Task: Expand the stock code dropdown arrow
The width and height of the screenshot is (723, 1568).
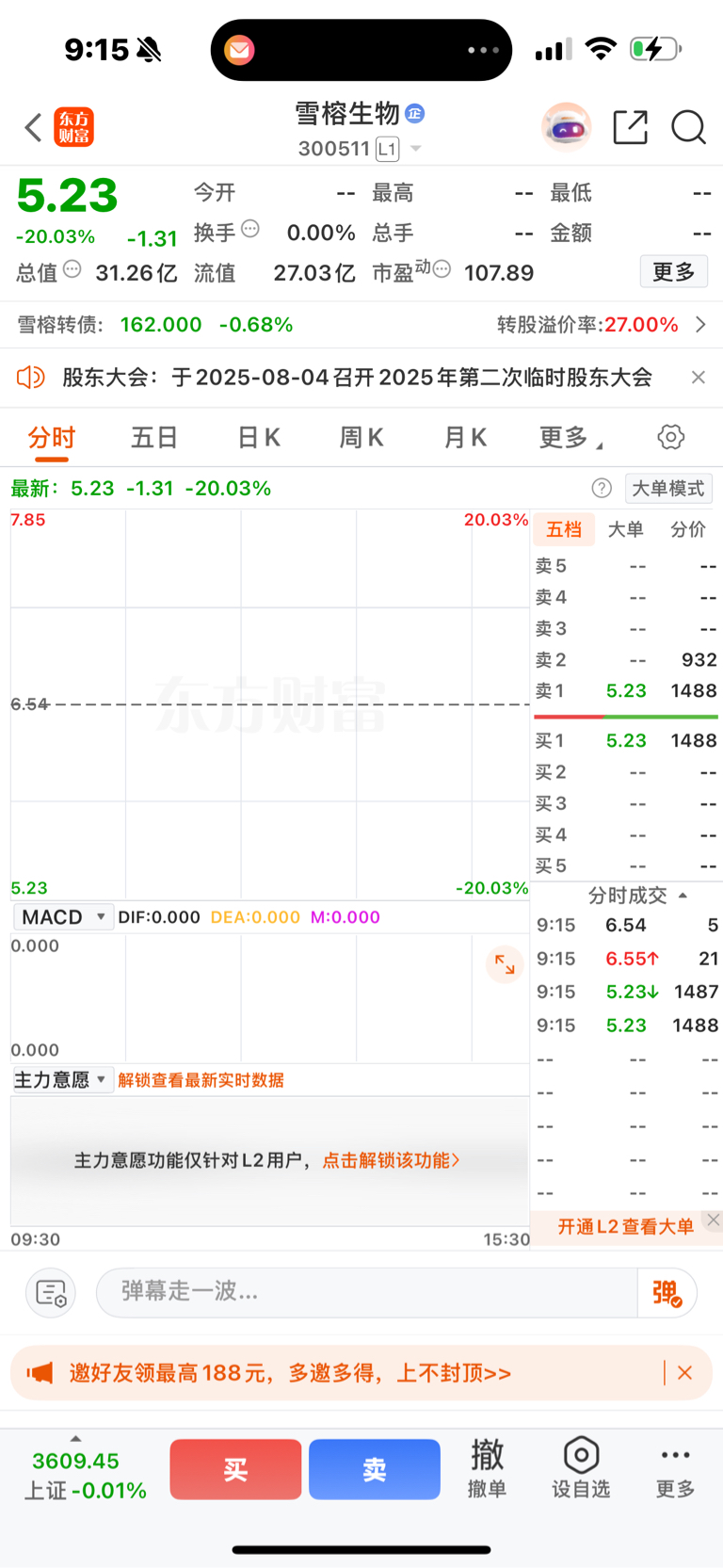Action: [415, 149]
